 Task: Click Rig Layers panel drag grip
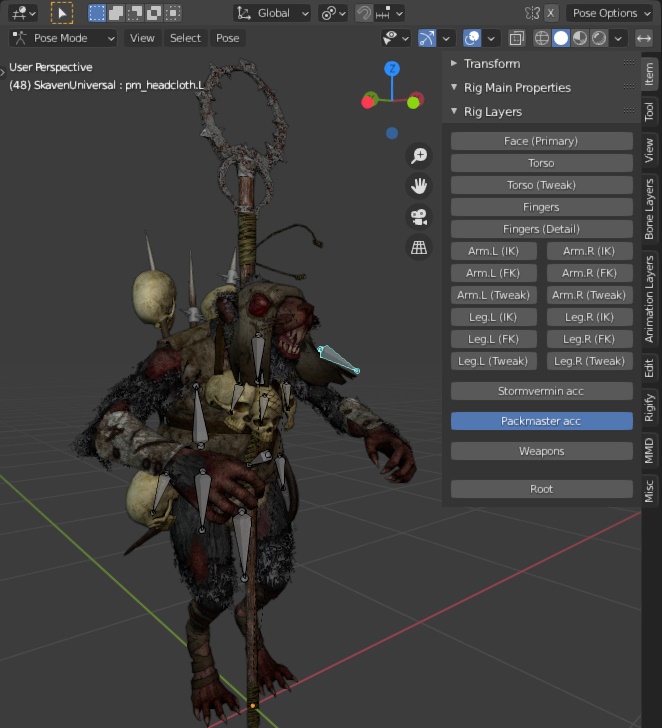click(x=629, y=110)
